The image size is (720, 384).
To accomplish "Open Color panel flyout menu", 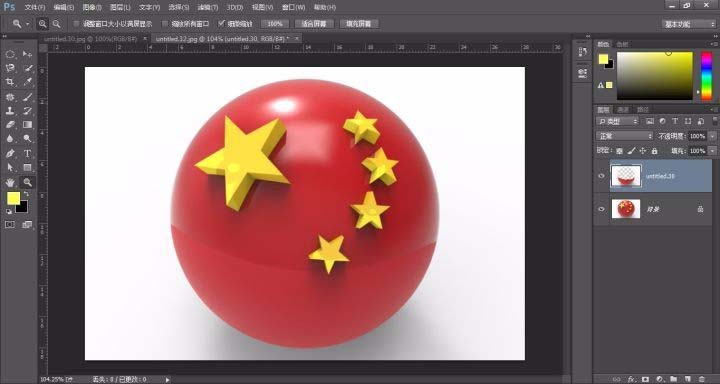I will (x=715, y=44).
